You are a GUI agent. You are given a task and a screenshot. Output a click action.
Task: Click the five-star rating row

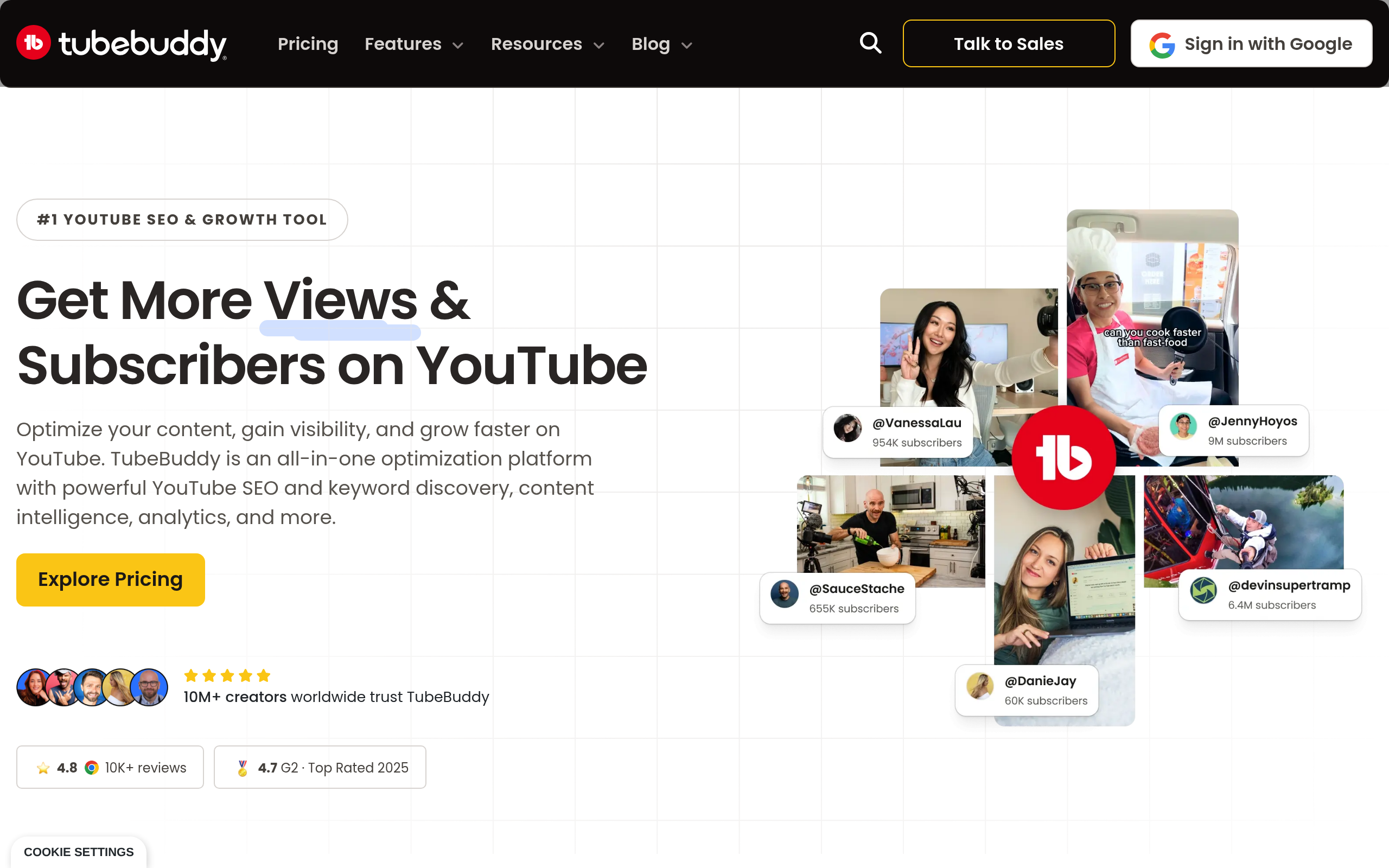227,676
